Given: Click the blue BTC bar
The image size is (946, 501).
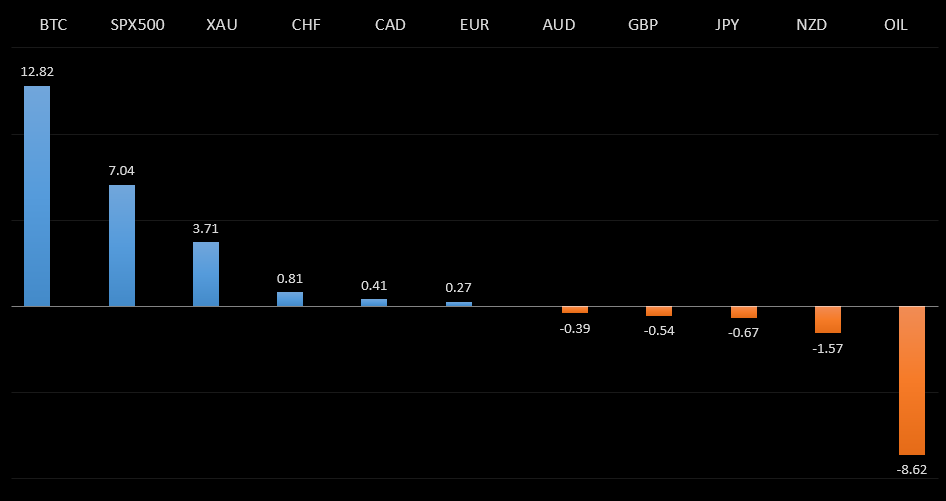Looking at the screenshot, I should pyautogui.click(x=37, y=196).
